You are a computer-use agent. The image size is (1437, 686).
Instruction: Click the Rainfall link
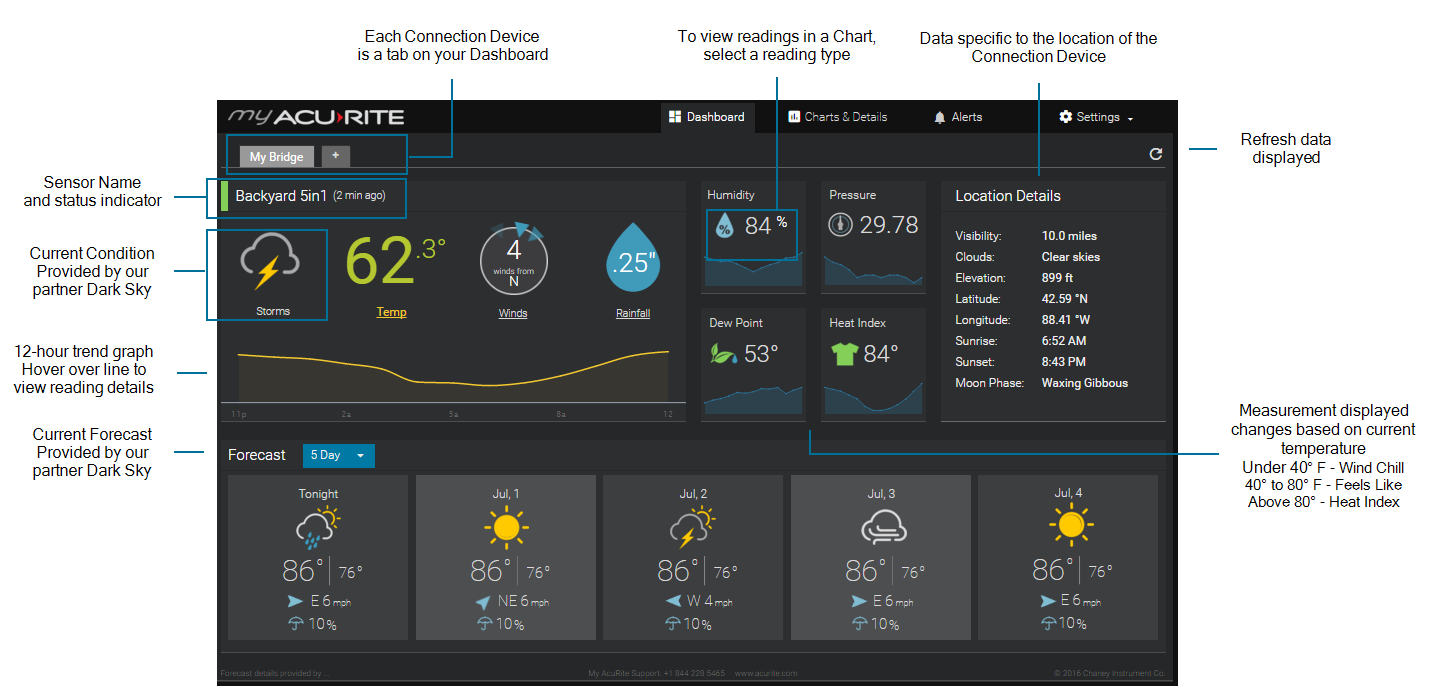click(x=633, y=313)
